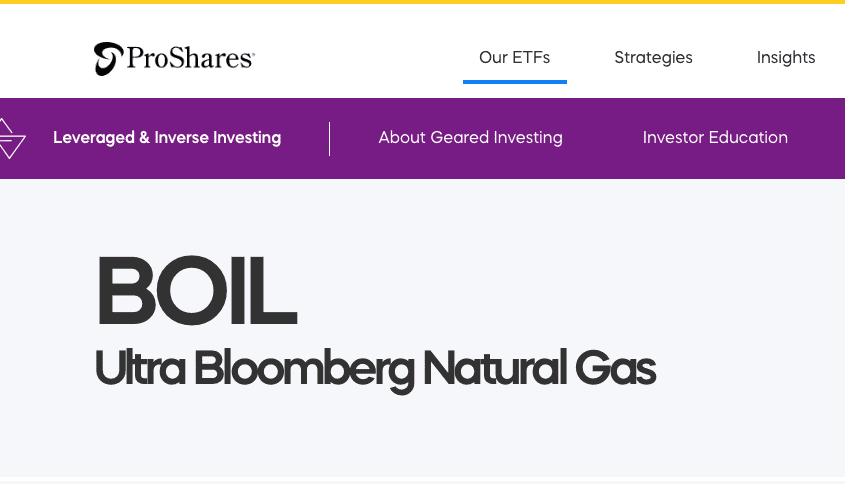Select Leveraged & Inverse Investing section link
Image resolution: width=845 pixels, height=484 pixels.
pos(167,138)
